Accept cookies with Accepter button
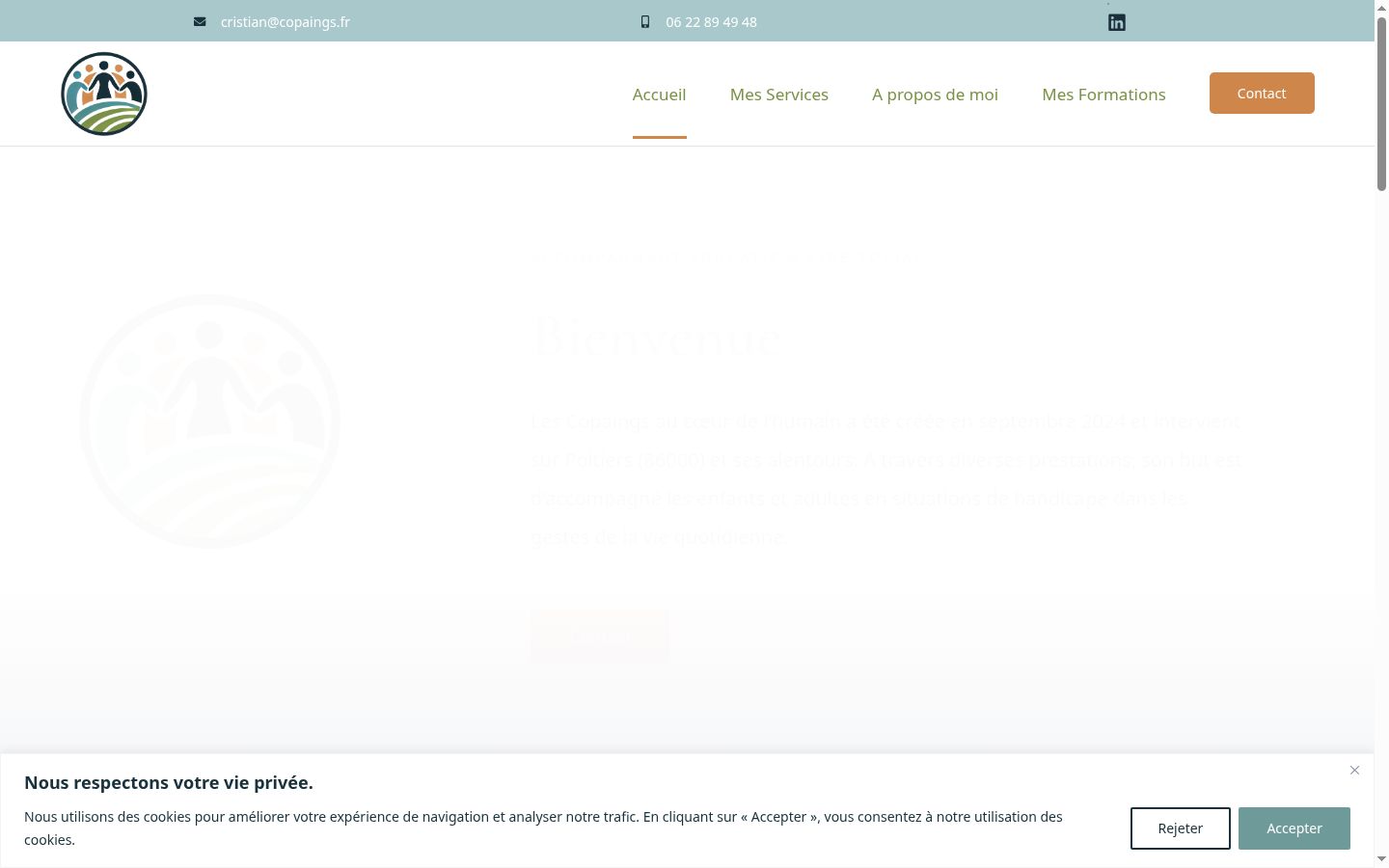 coord(1294,828)
